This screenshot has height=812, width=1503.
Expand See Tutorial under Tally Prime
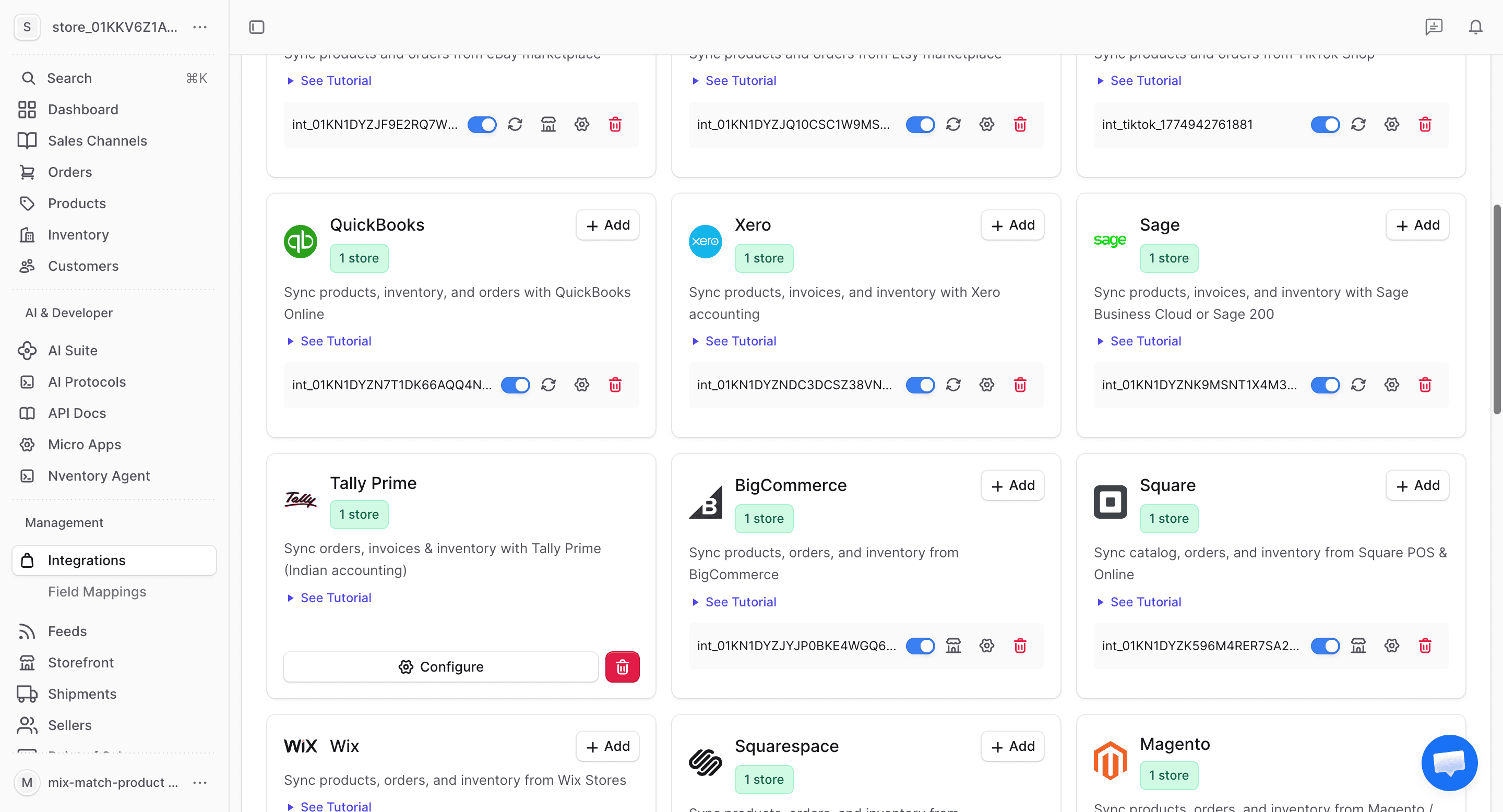pyautogui.click(x=330, y=598)
